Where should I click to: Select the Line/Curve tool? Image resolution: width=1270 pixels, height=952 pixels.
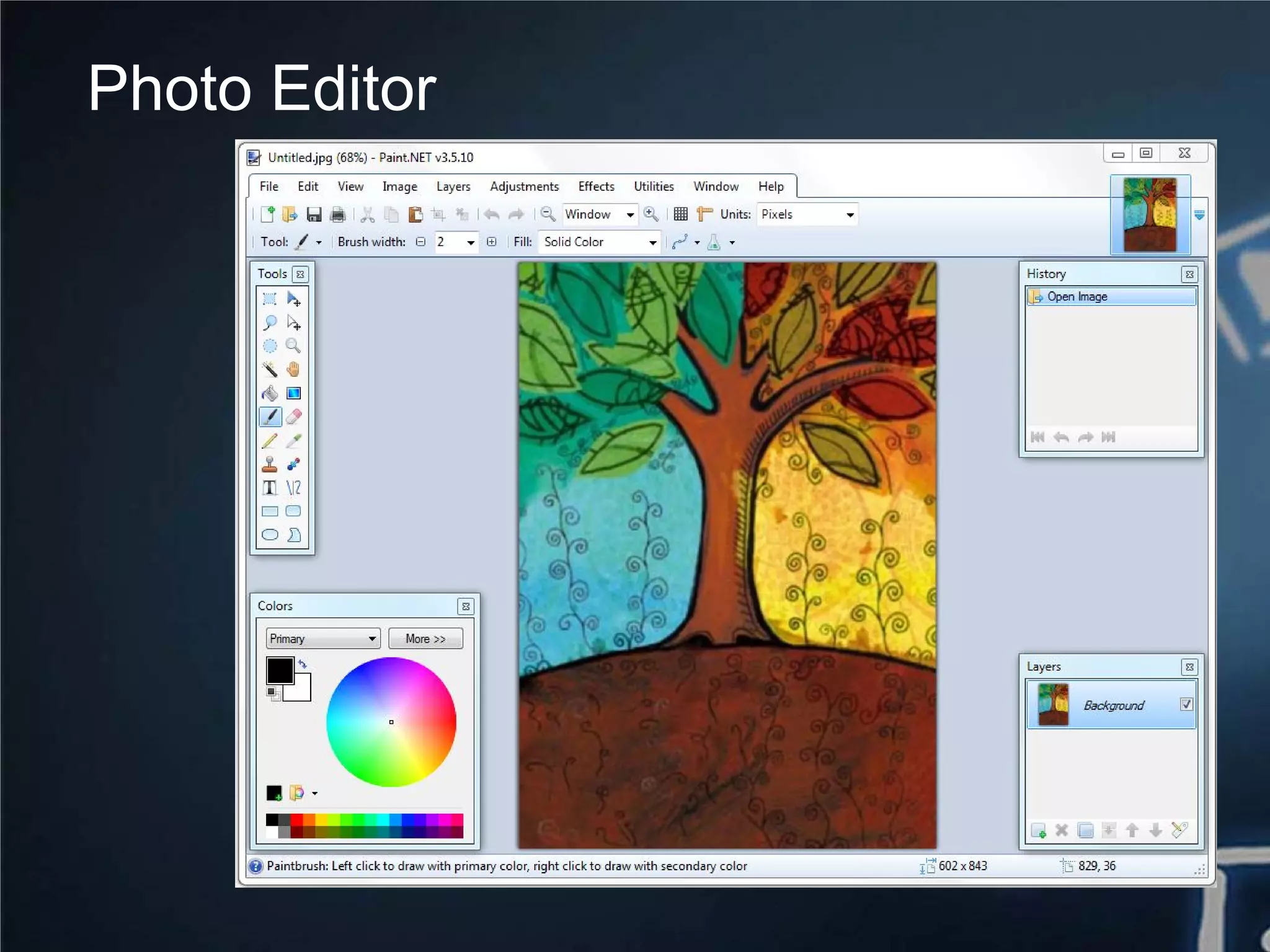294,488
